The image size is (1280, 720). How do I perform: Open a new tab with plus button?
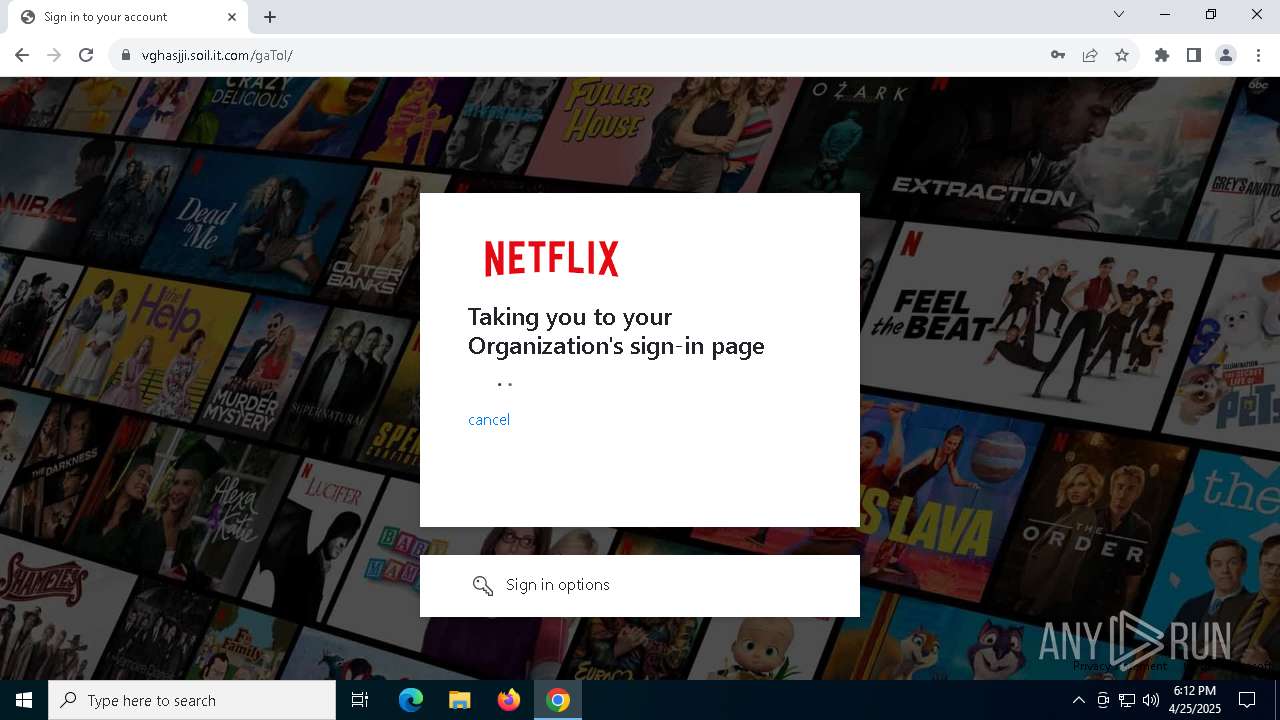click(270, 17)
